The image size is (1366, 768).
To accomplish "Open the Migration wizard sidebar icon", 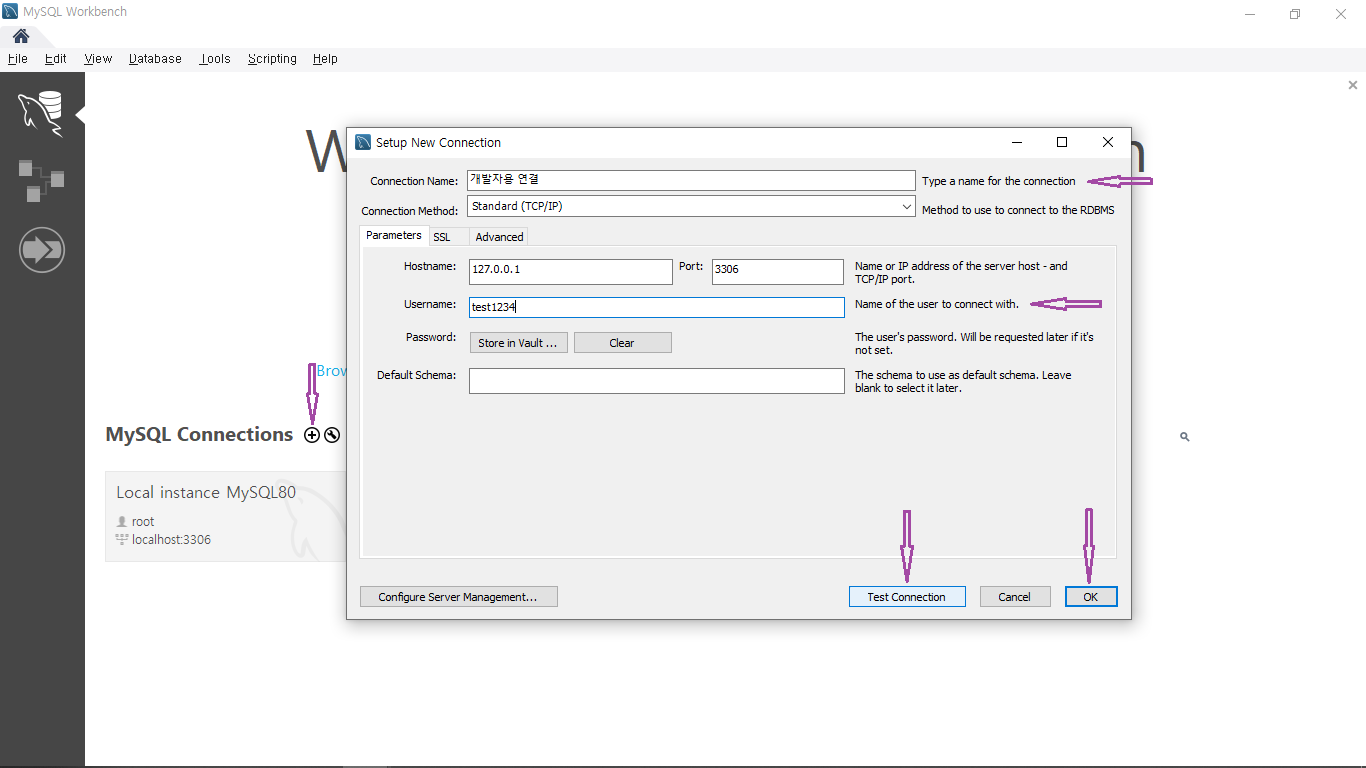I will (x=42, y=250).
